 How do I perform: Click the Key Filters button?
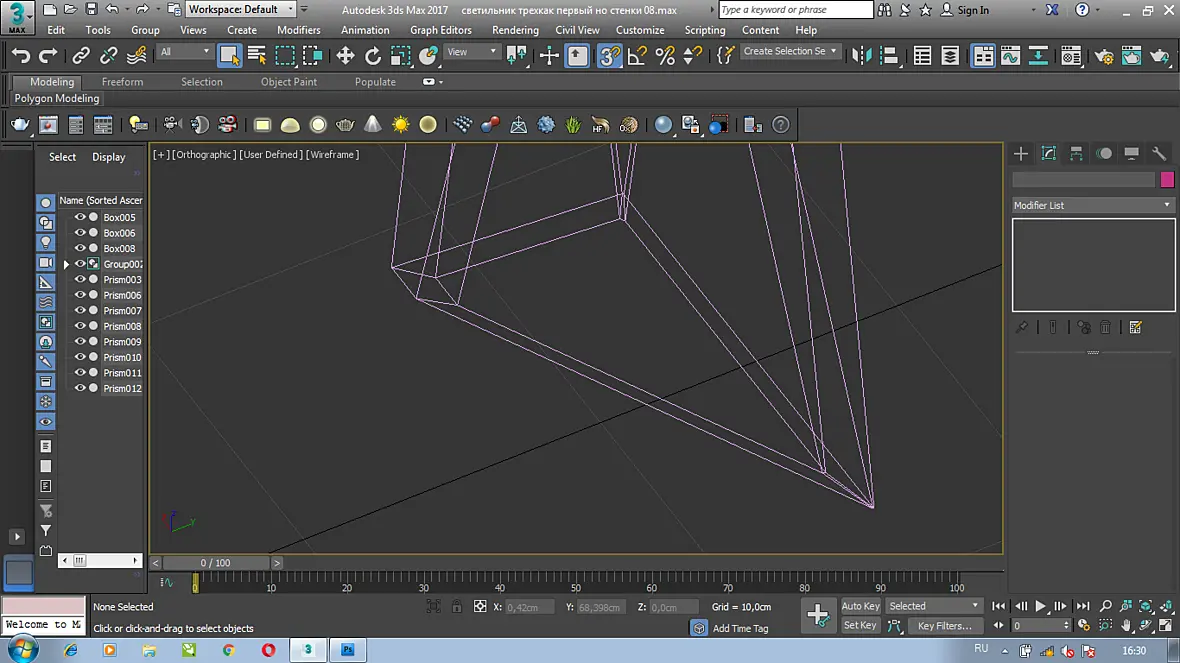click(944, 625)
